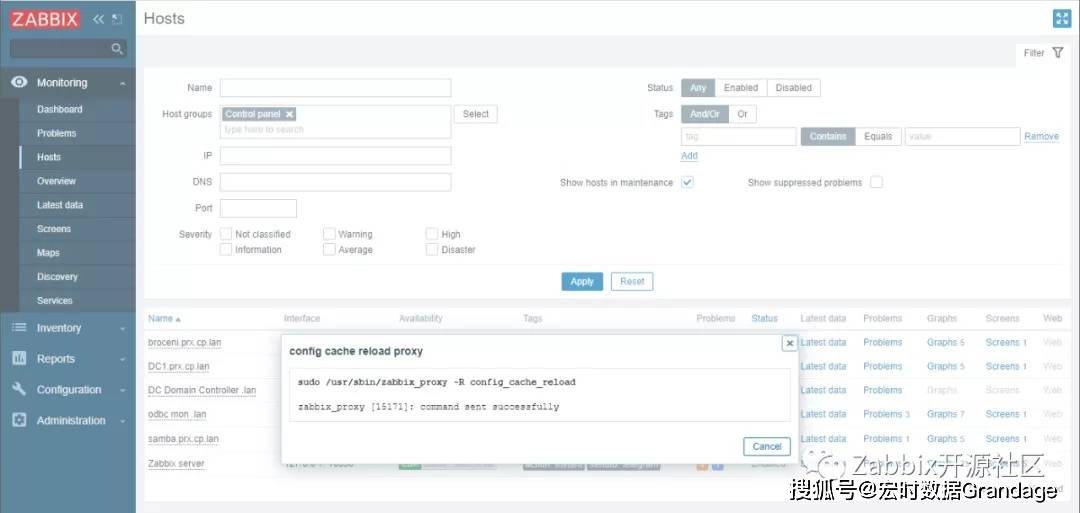The image size is (1080, 513).
Task: Collapse sidebar with double-arrow icon
Action: [x=98, y=19]
